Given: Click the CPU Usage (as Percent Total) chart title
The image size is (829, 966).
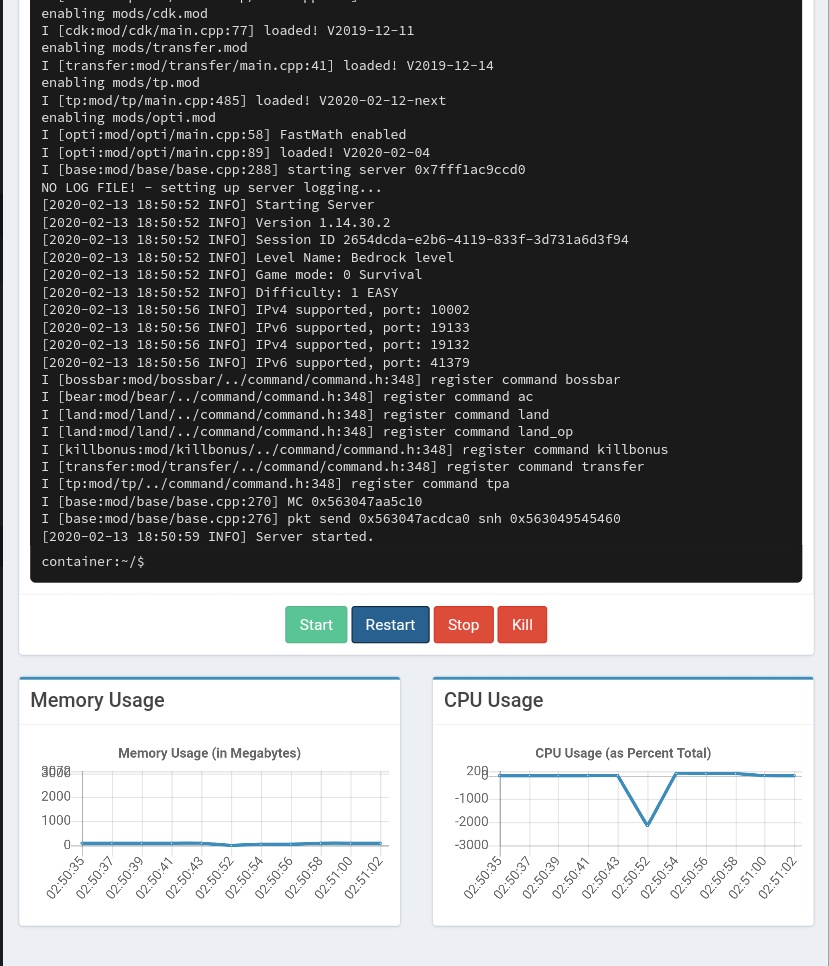Looking at the screenshot, I should coord(623,753).
